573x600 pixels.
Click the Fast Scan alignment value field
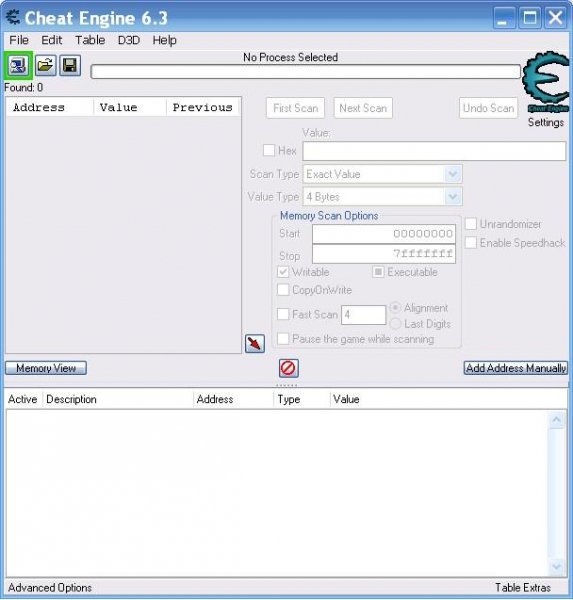(x=363, y=315)
